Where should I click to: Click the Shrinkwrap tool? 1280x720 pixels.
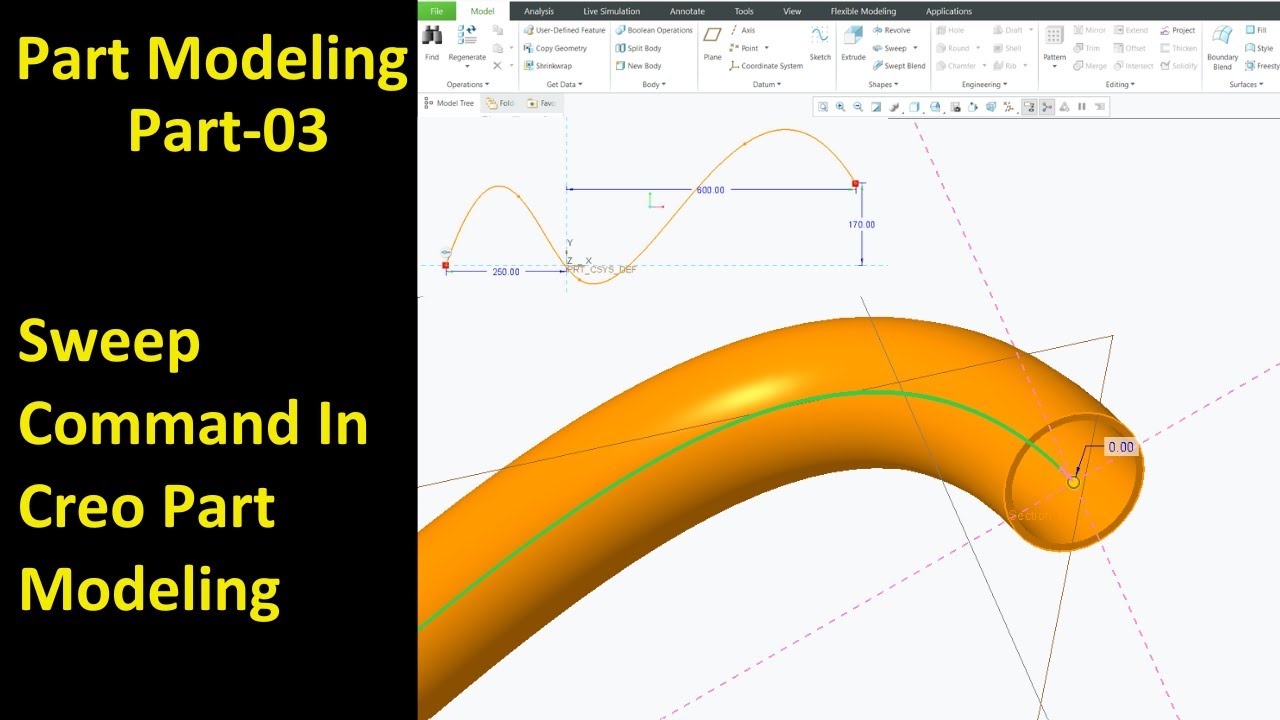click(548, 66)
